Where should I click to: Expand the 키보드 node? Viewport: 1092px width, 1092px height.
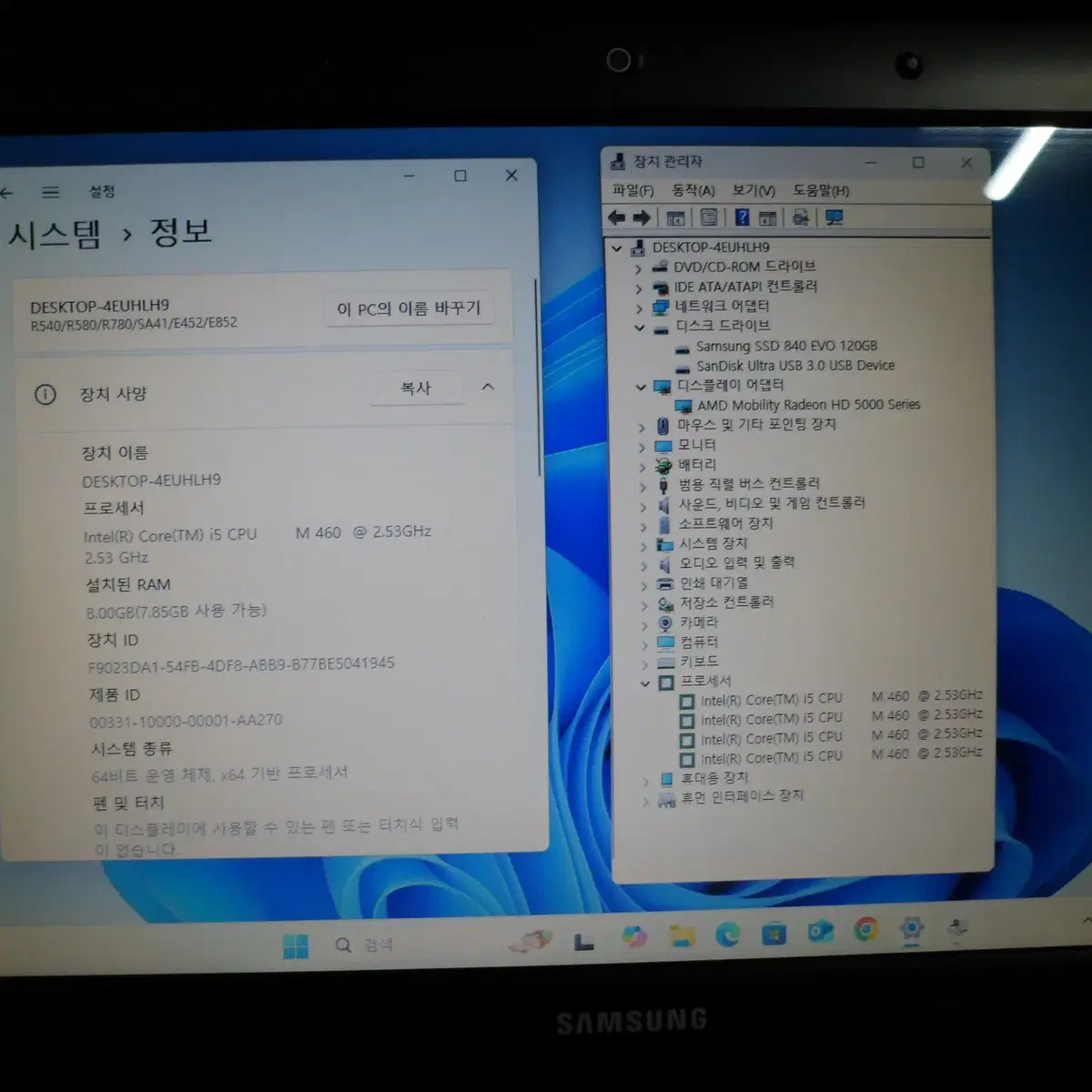click(645, 663)
